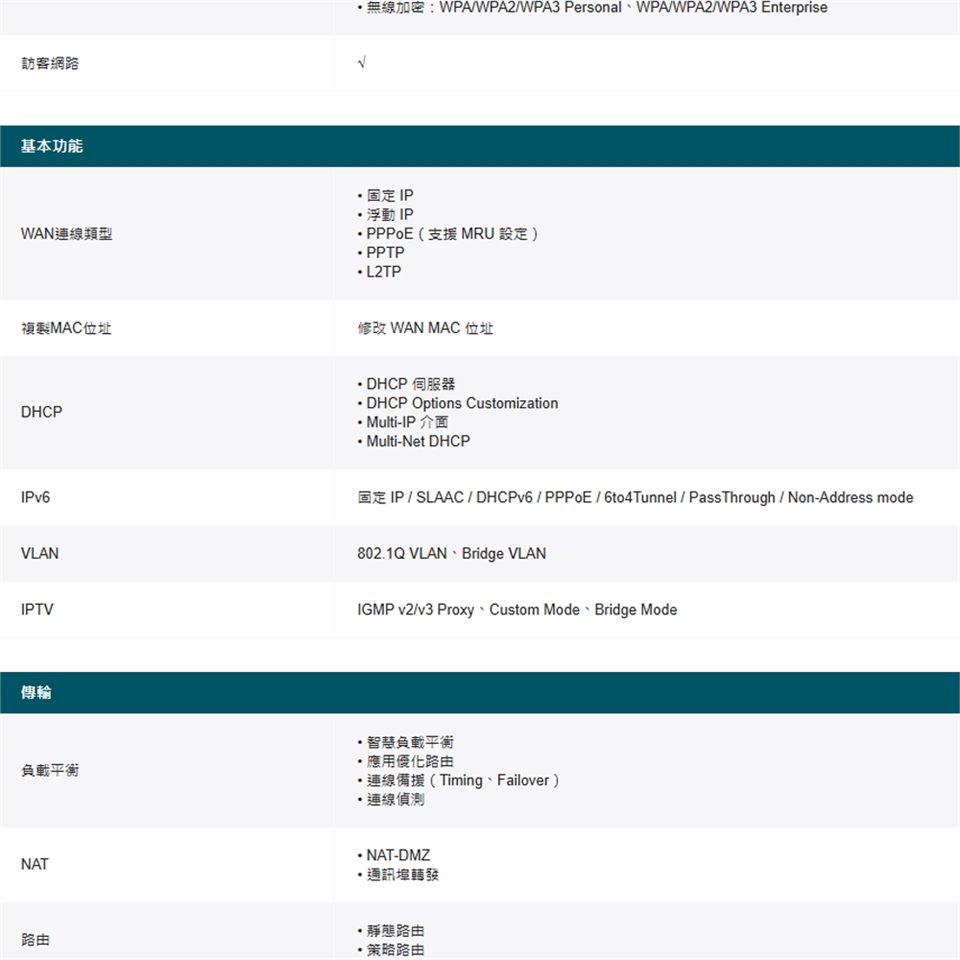Screen dimensions: 960x960
Task: Click 連線備援（Timing、Failover）entry
Action: (461, 780)
